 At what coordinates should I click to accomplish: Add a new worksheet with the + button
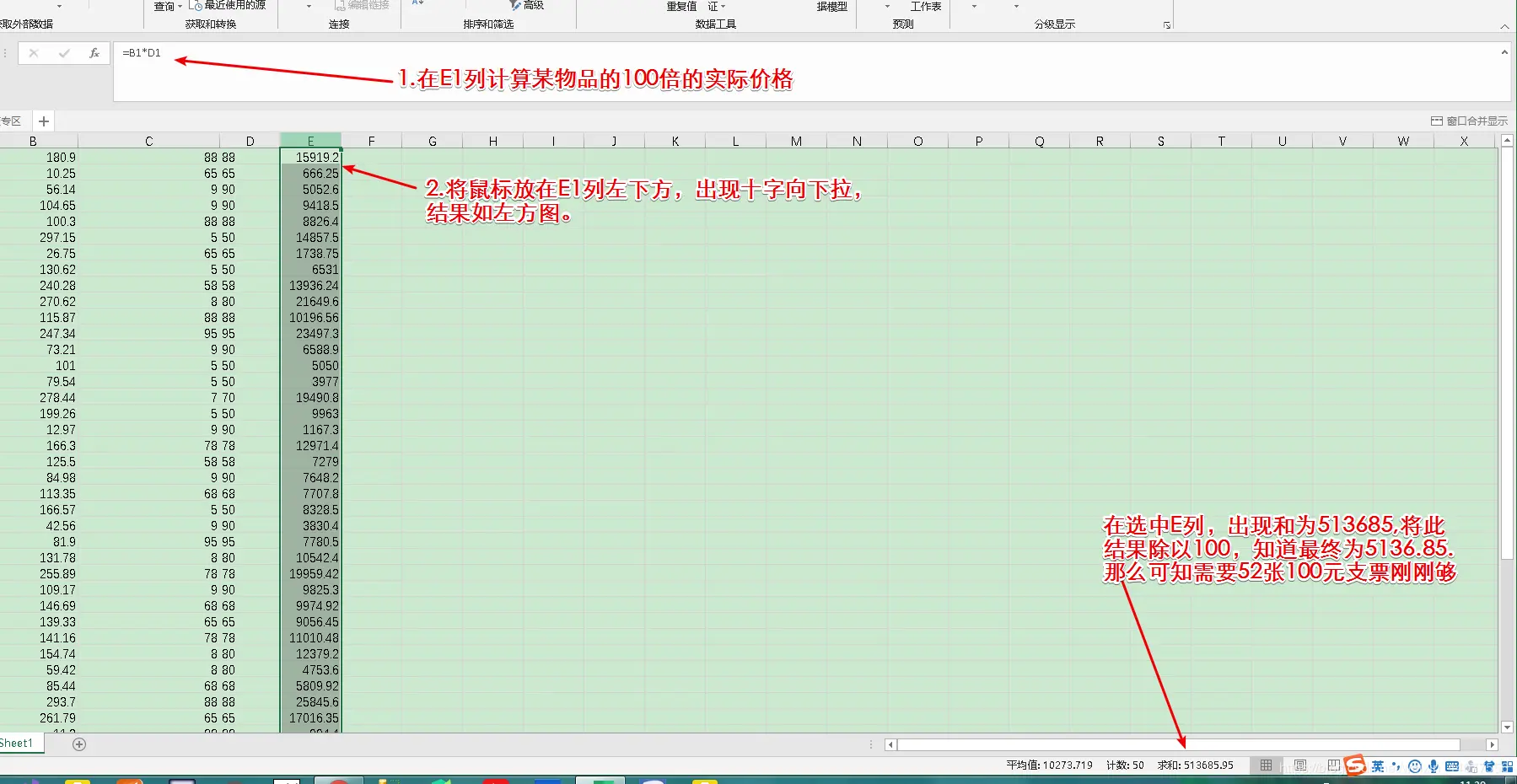tap(79, 744)
